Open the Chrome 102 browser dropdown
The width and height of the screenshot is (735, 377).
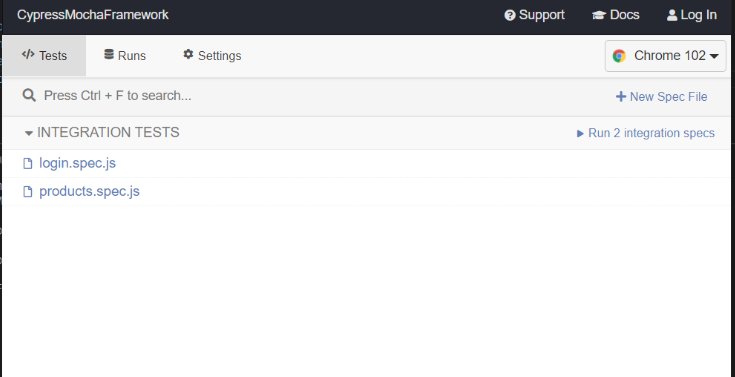pos(665,56)
